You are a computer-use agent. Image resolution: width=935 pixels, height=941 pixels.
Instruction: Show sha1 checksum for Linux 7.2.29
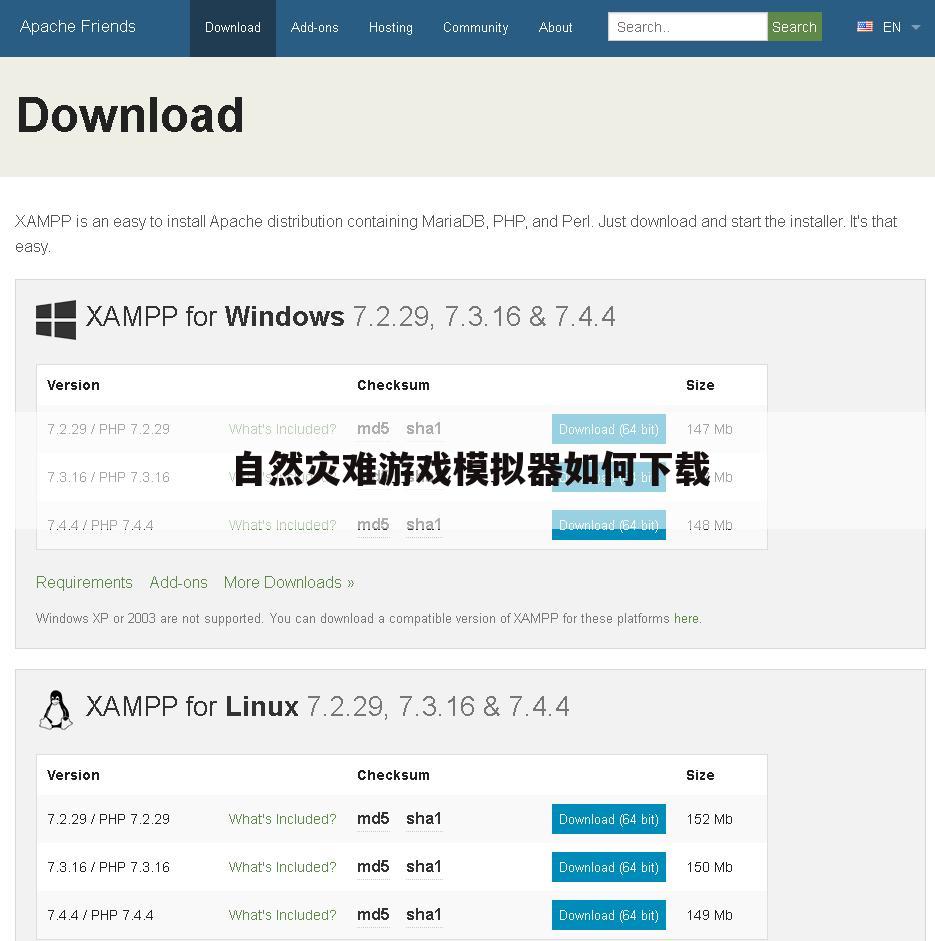pyautogui.click(x=424, y=819)
